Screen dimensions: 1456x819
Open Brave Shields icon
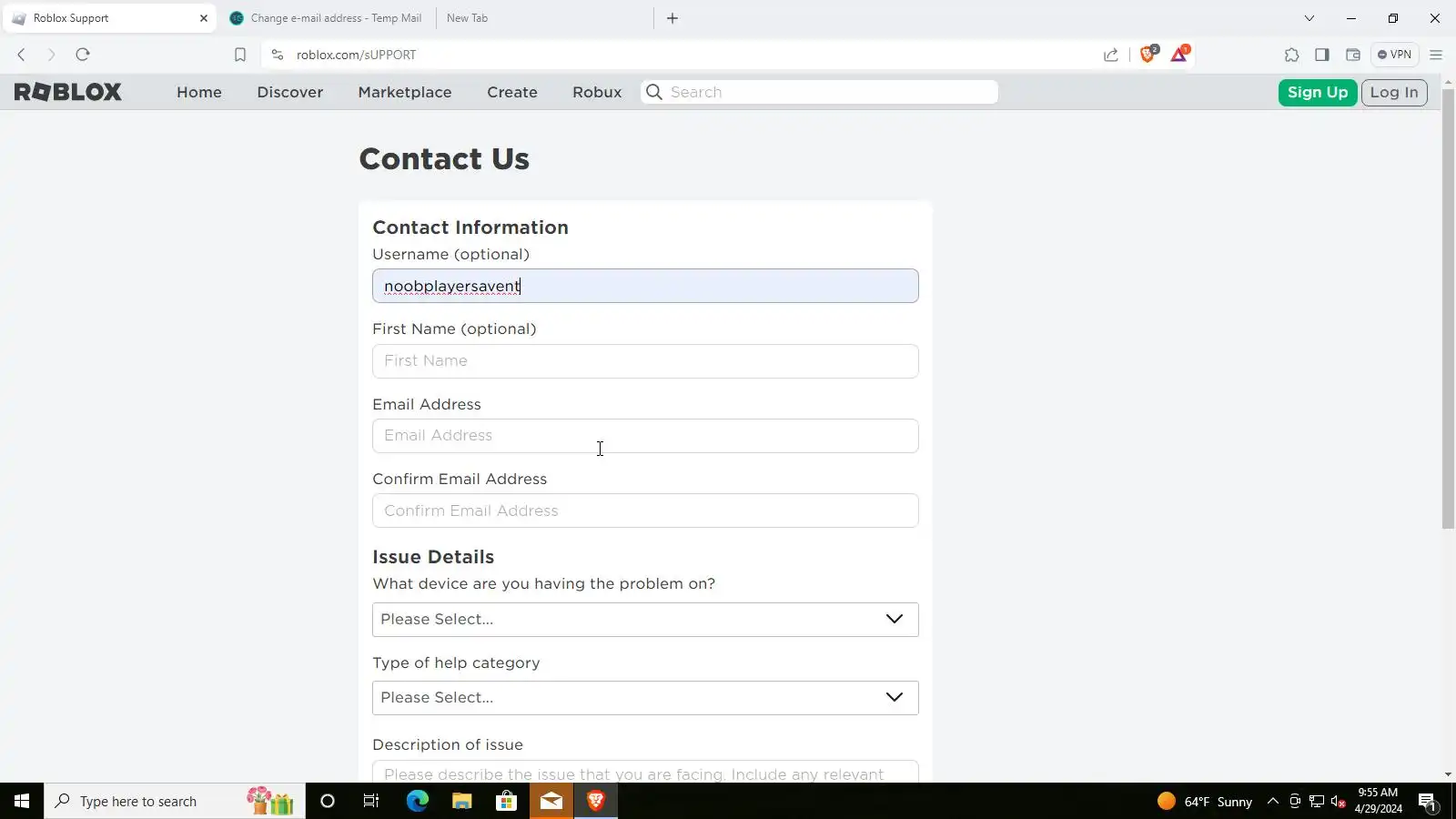pos(1148,54)
